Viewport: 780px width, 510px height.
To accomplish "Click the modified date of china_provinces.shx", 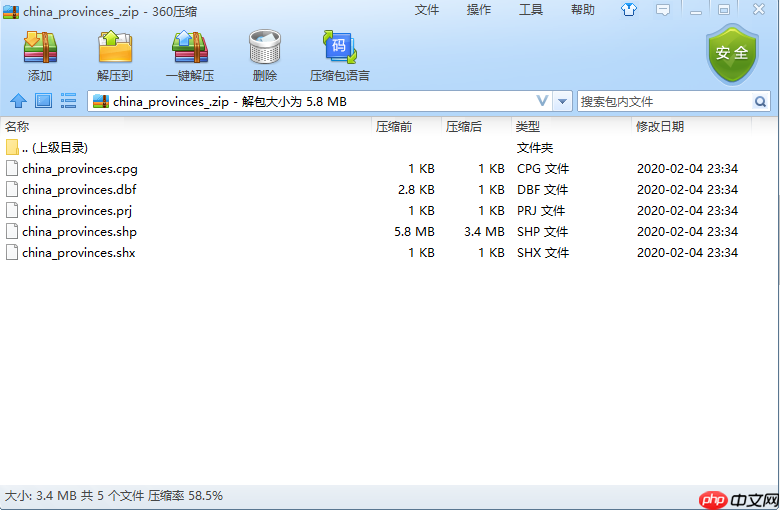I will click(x=687, y=252).
